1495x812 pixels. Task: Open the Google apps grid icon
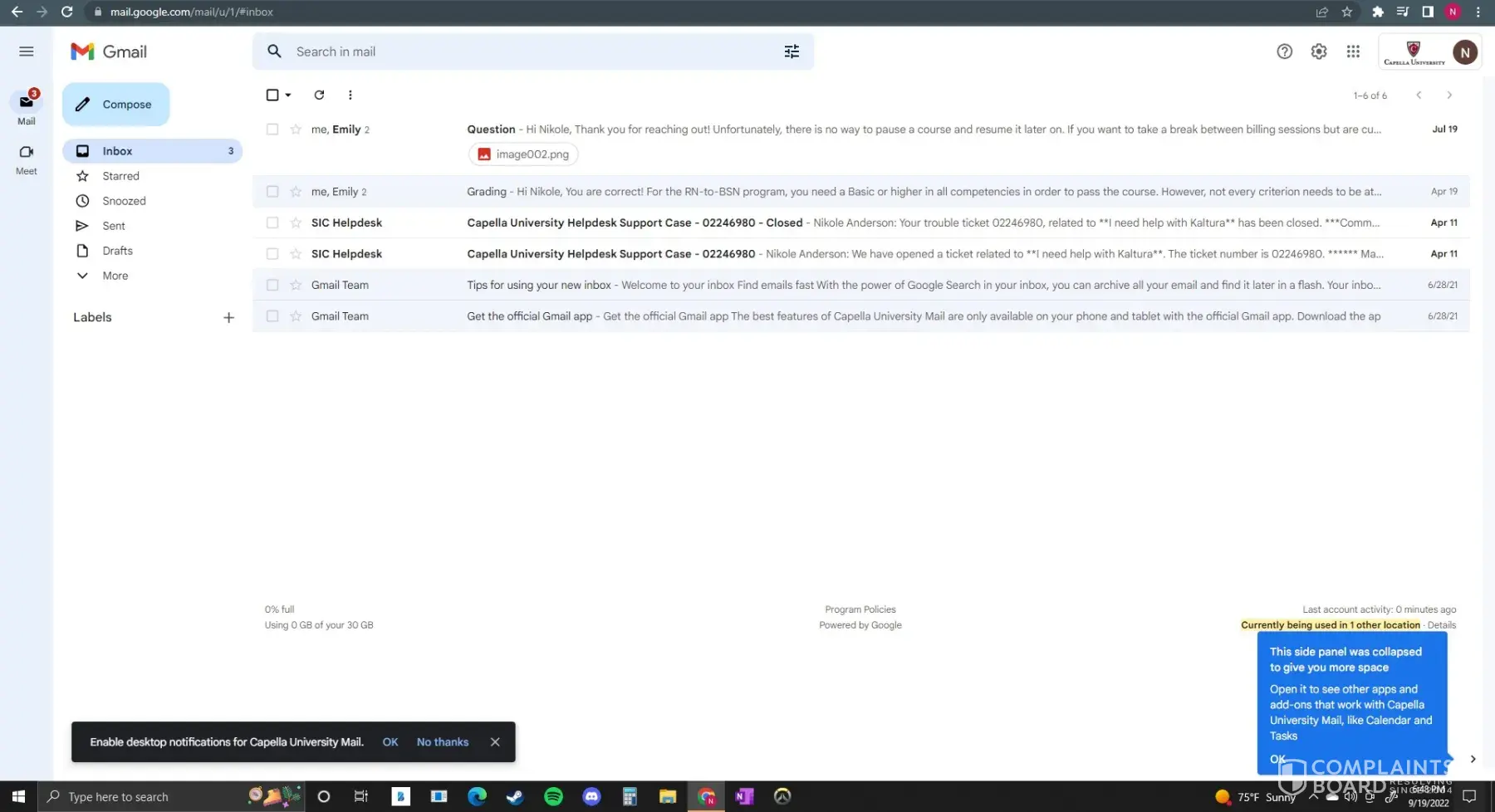tap(1353, 51)
